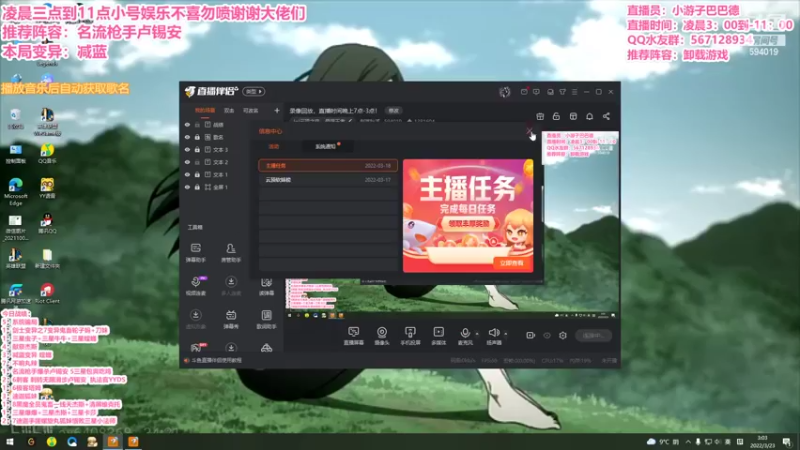The image size is (800, 450).
Task: Switch to the 活动 tab in the message center
Action: 274,146
